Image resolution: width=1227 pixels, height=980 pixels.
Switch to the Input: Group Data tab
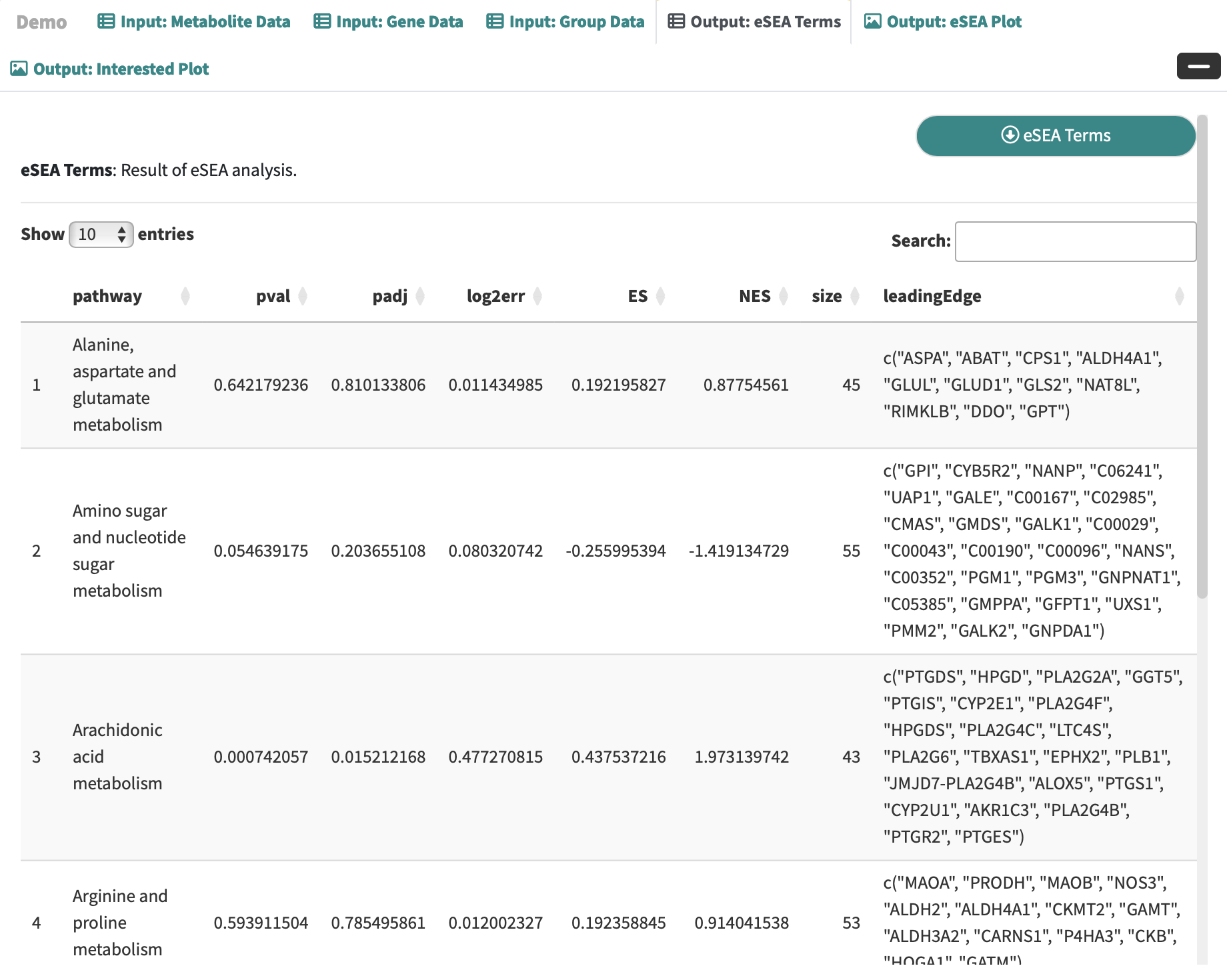click(565, 21)
